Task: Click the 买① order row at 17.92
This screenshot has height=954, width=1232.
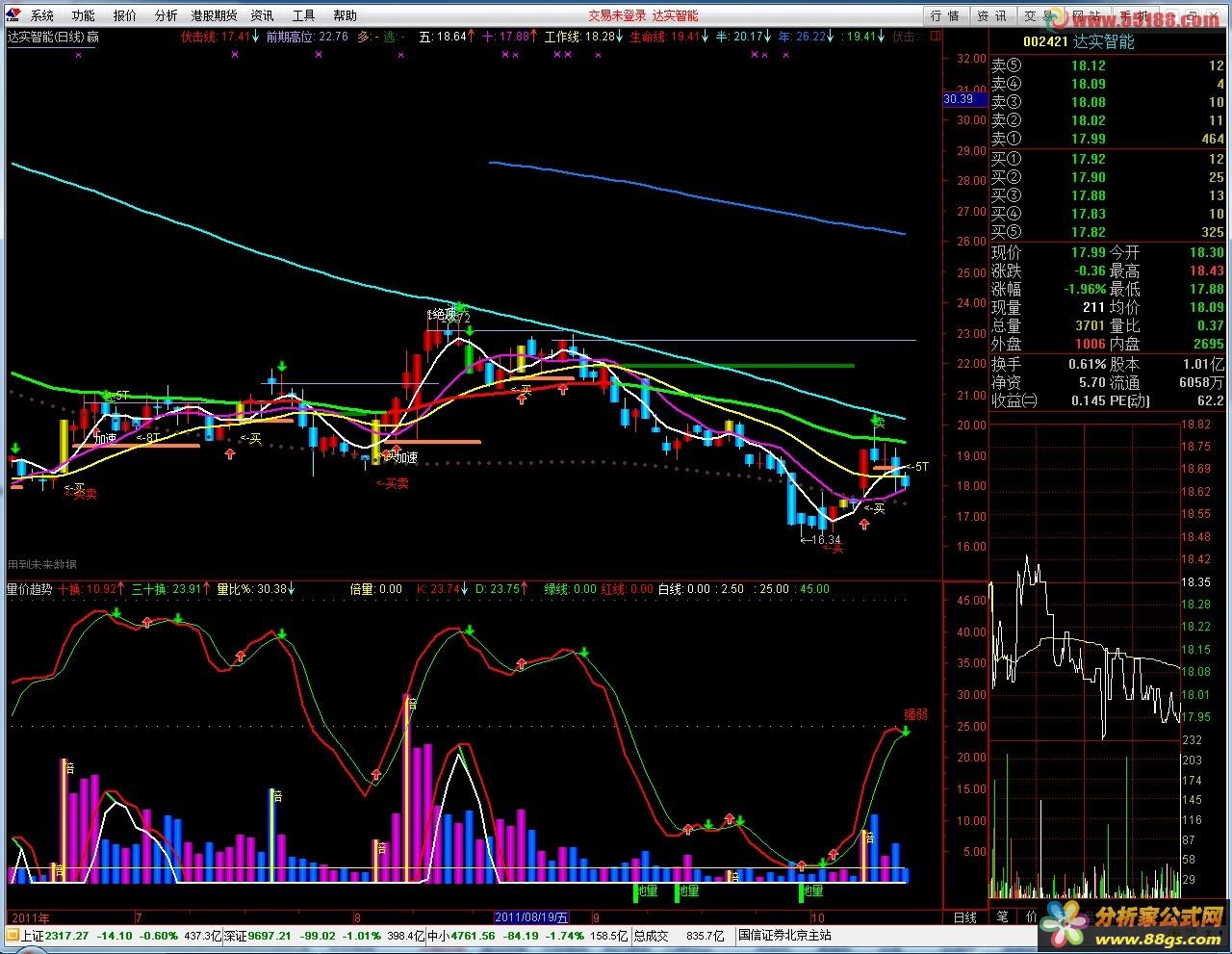Action: point(1108,159)
